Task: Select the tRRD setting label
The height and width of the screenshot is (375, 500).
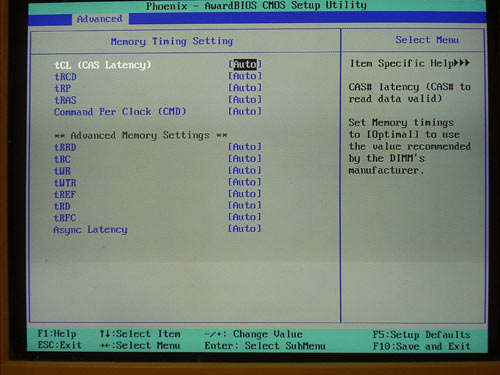Action: [65, 147]
